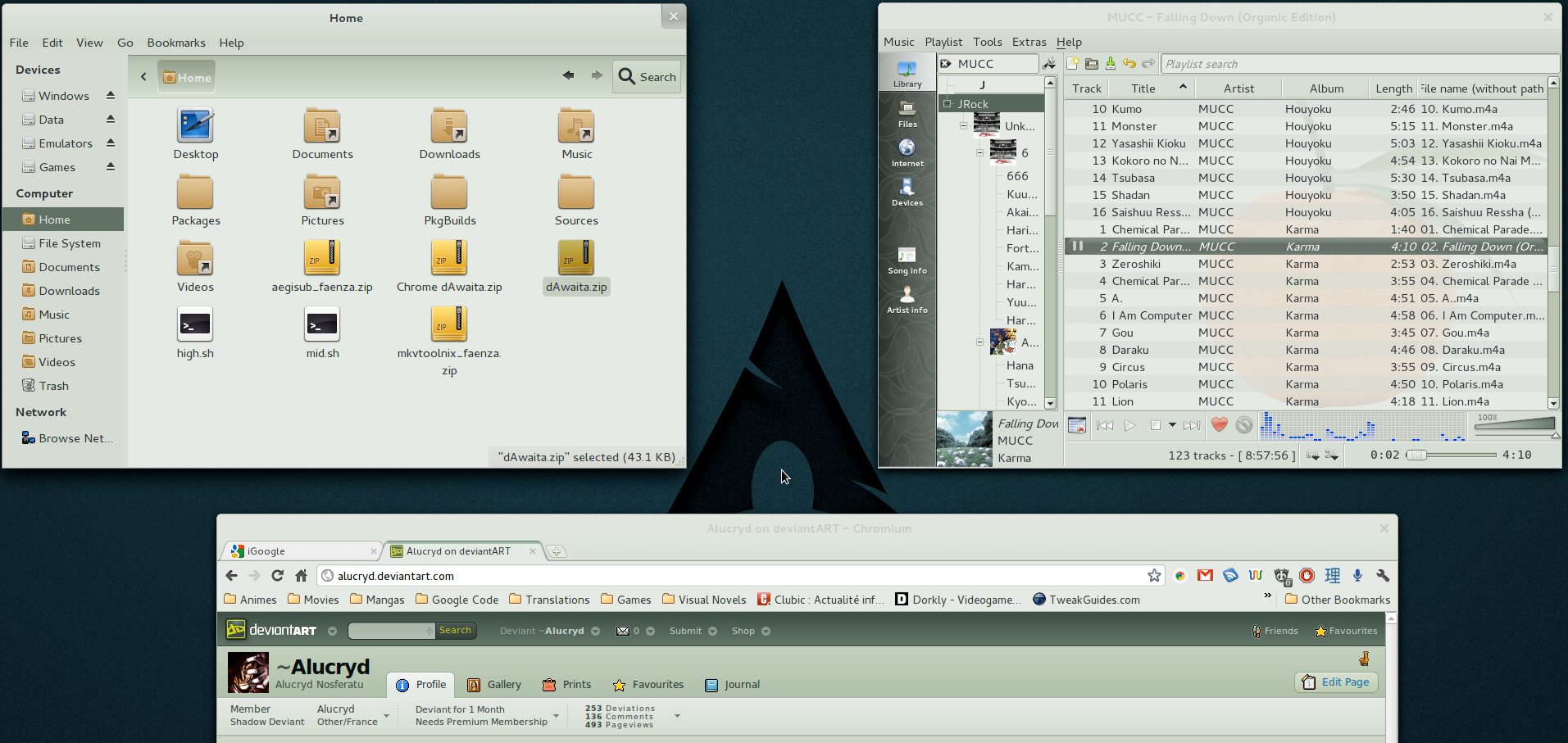Go to the Chromium home page icon
The width and height of the screenshot is (1568, 743).
[301, 576]
